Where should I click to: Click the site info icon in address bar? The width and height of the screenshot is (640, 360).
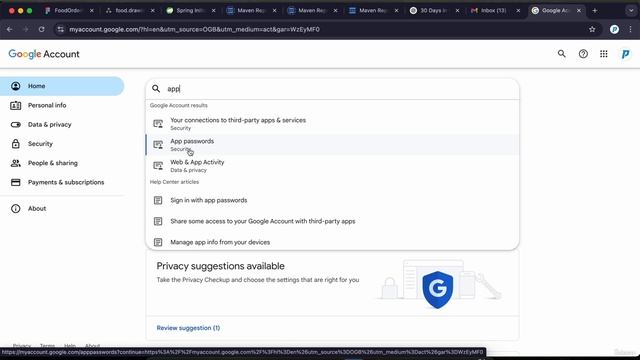pyautogui.click(x=61, y=29)
